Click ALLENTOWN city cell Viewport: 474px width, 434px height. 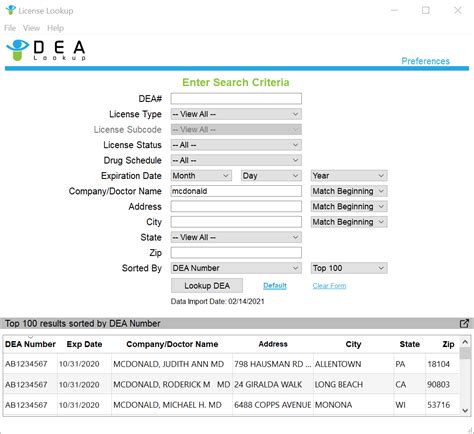tap(353, 364)
